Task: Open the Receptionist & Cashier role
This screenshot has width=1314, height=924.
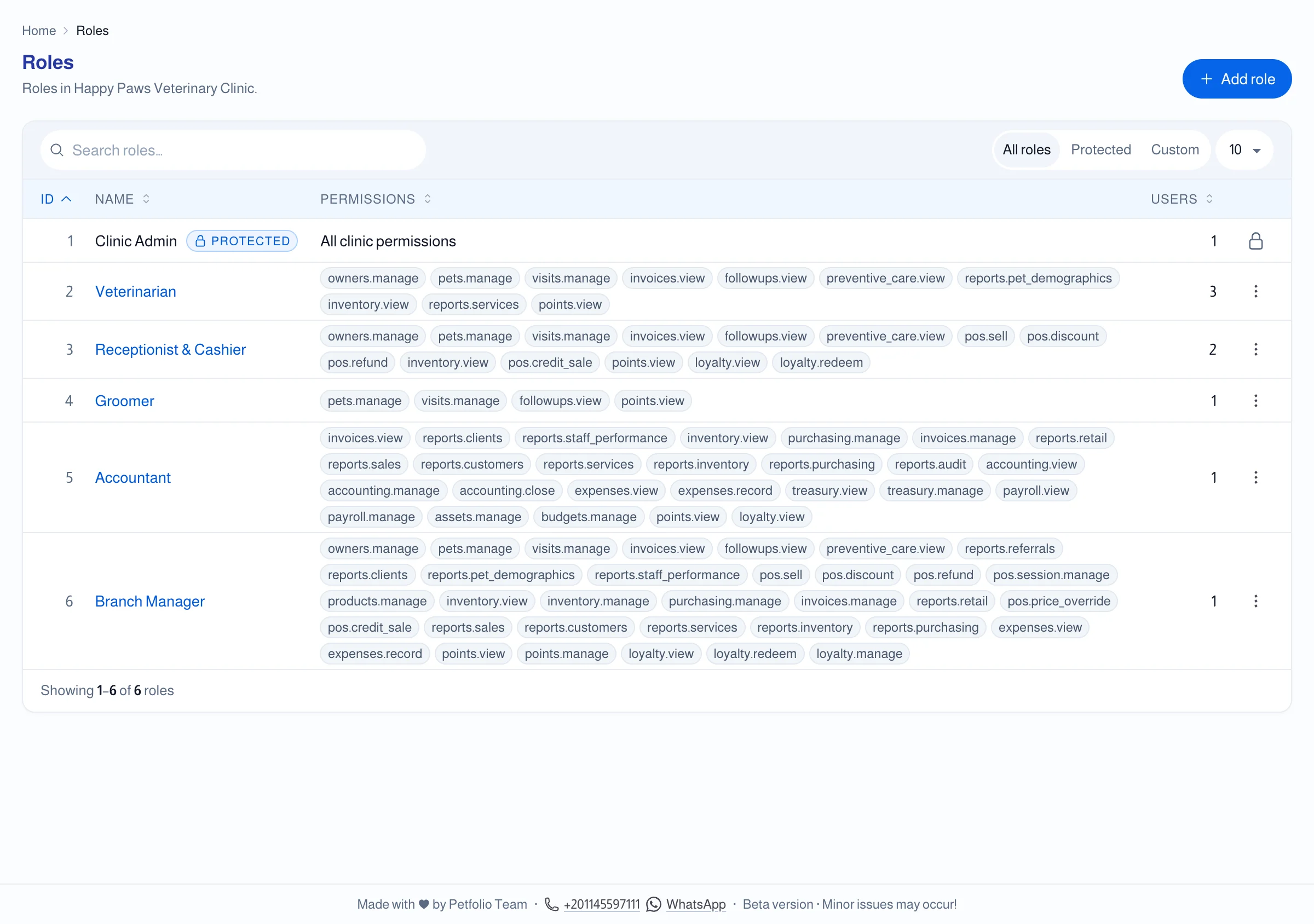Action: (x=170, y=349)
